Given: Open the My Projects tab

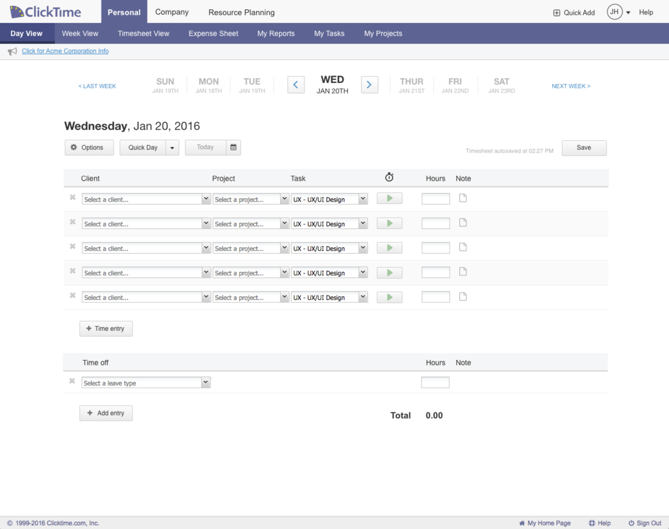Looking at the screenshot, I should point(383,33).
